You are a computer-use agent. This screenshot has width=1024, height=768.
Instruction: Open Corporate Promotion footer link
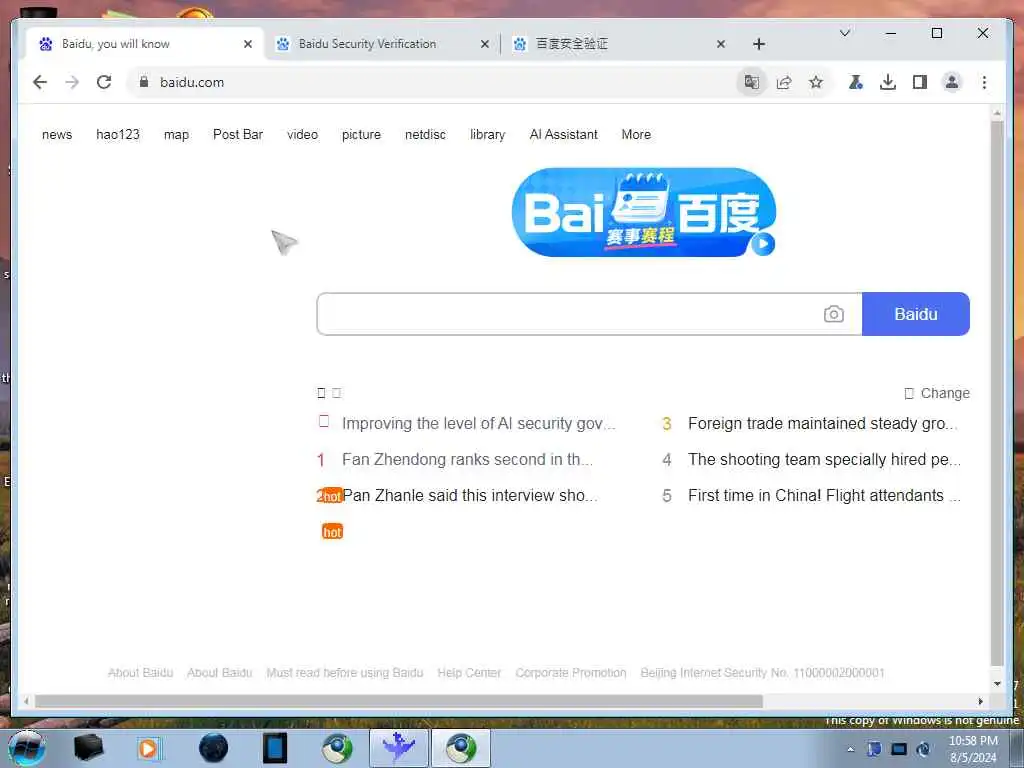[x=571, y=673]
